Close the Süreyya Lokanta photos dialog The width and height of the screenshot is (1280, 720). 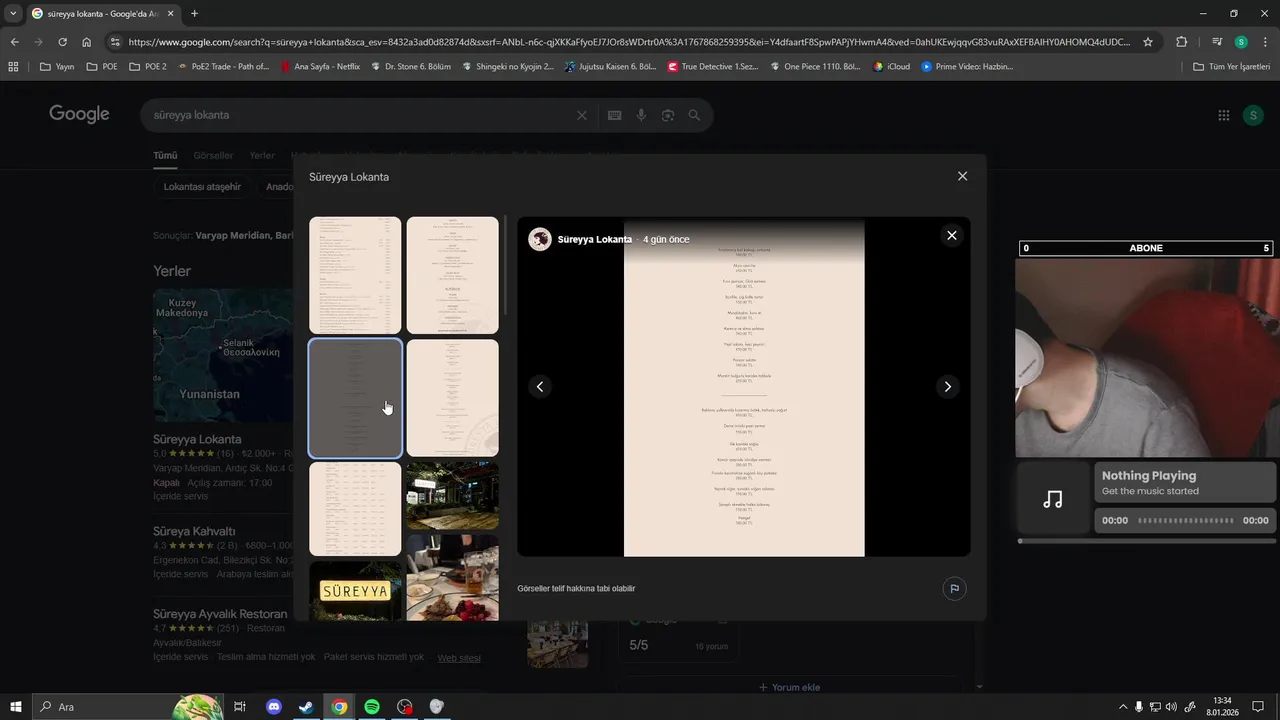click(962, 176)
